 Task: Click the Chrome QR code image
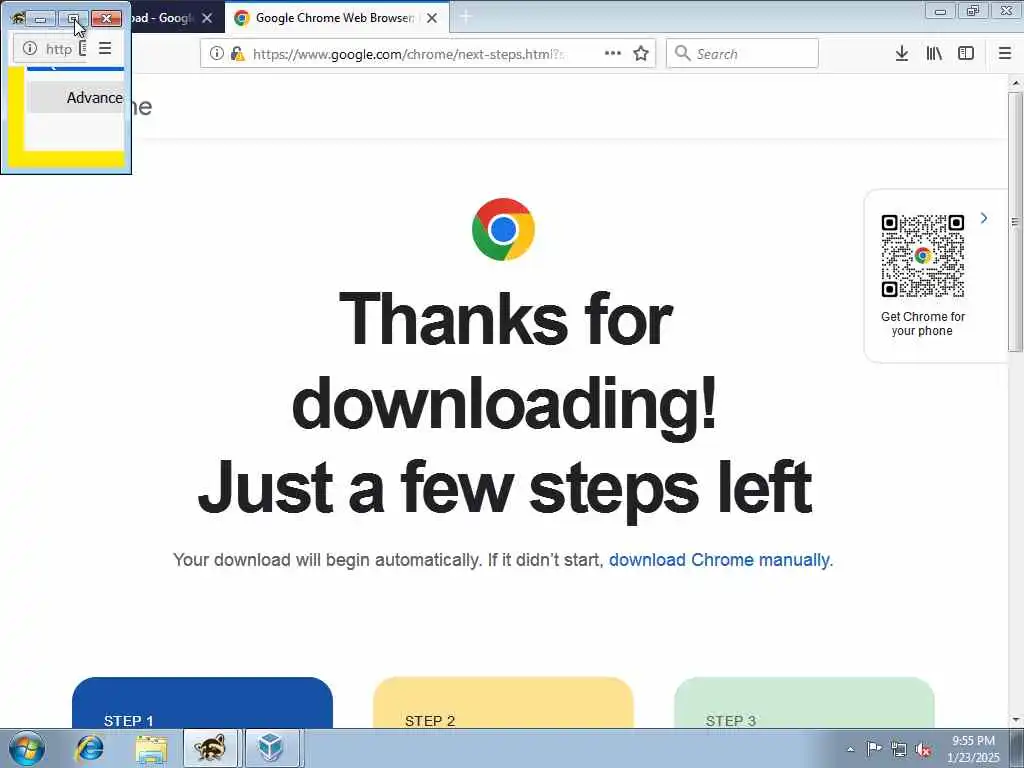click(923, 255)
